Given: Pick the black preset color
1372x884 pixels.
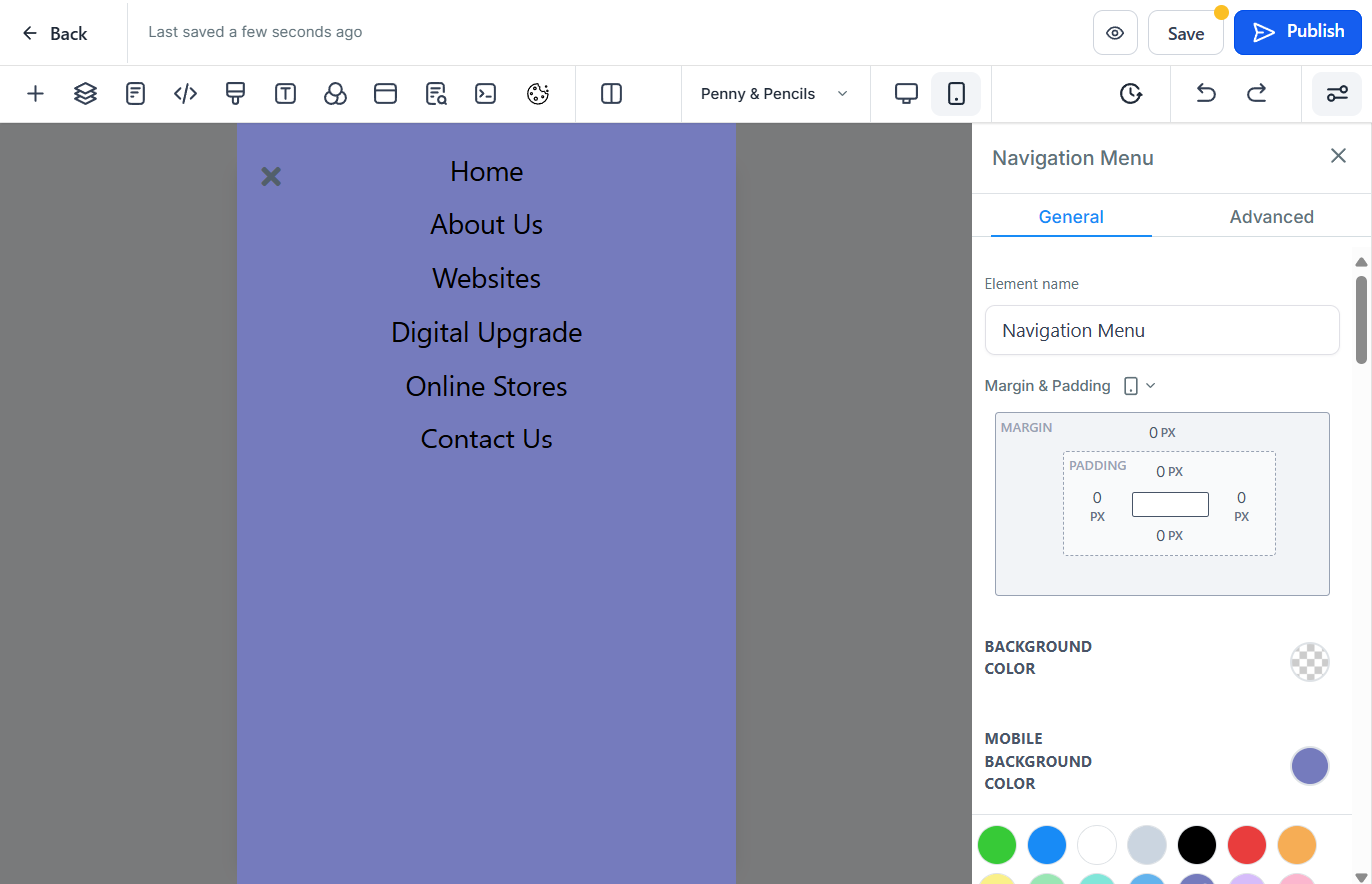Looking at the screenshot, I should coord(1196,845).
